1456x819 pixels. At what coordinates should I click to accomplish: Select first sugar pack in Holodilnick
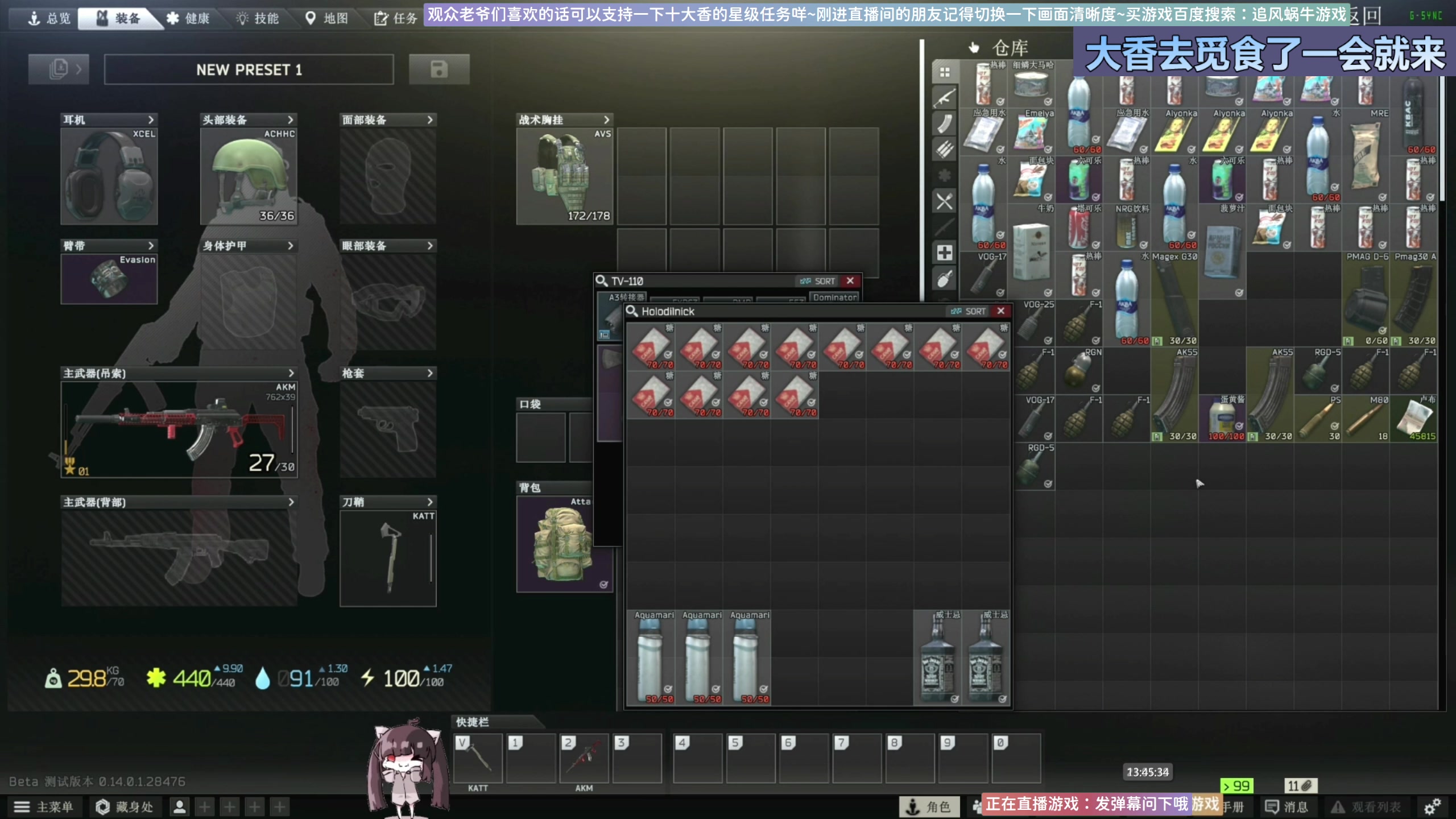click(x=651, y=347)
